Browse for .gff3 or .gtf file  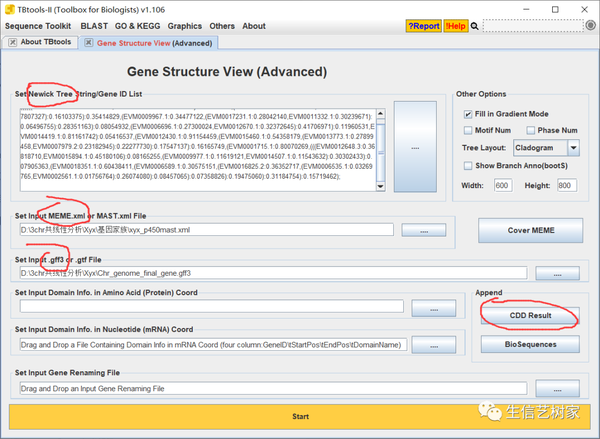(557, 273)
